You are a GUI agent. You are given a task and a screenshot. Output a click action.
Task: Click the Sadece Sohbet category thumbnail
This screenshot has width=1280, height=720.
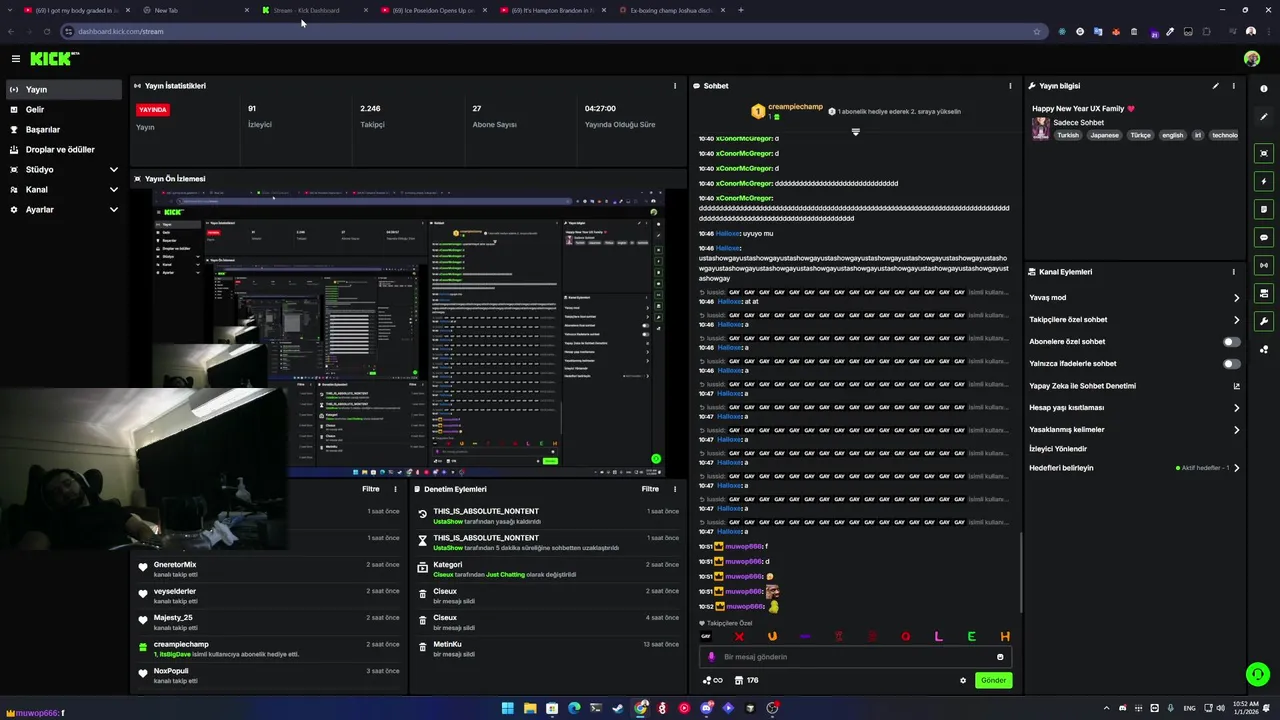click(x=1041, y=129)
